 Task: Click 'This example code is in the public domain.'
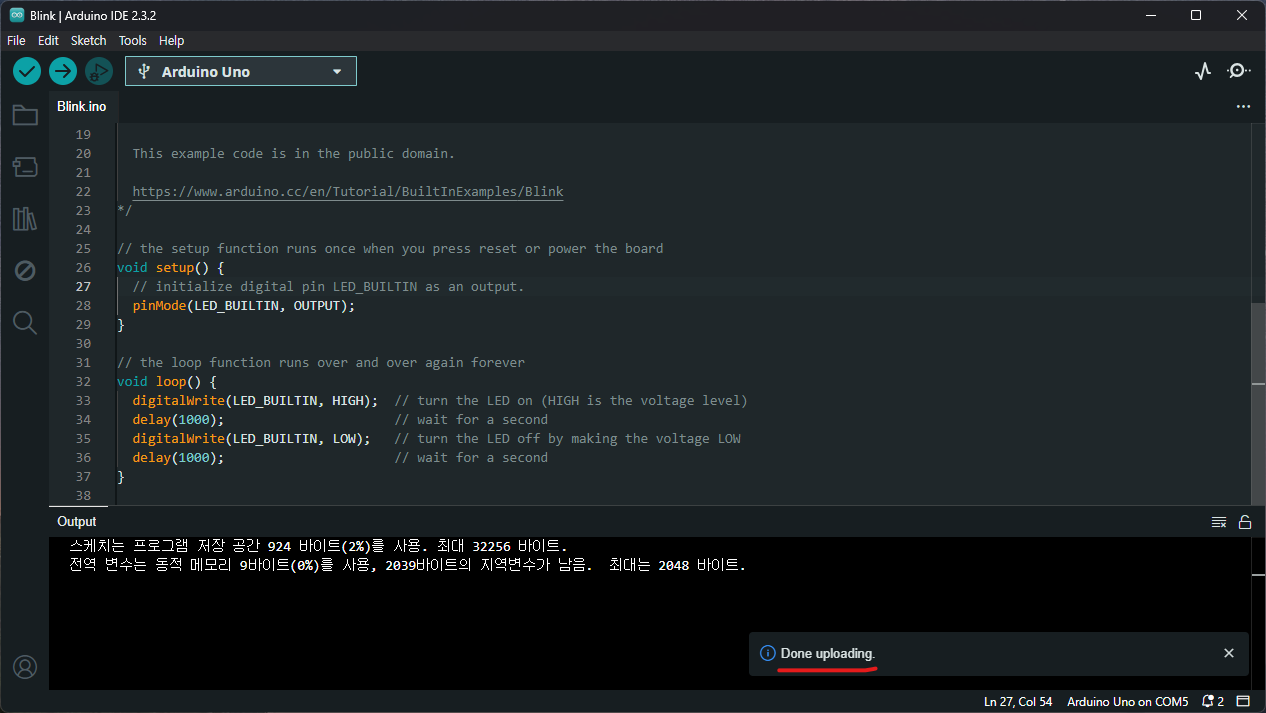click(x=294, y=153)
